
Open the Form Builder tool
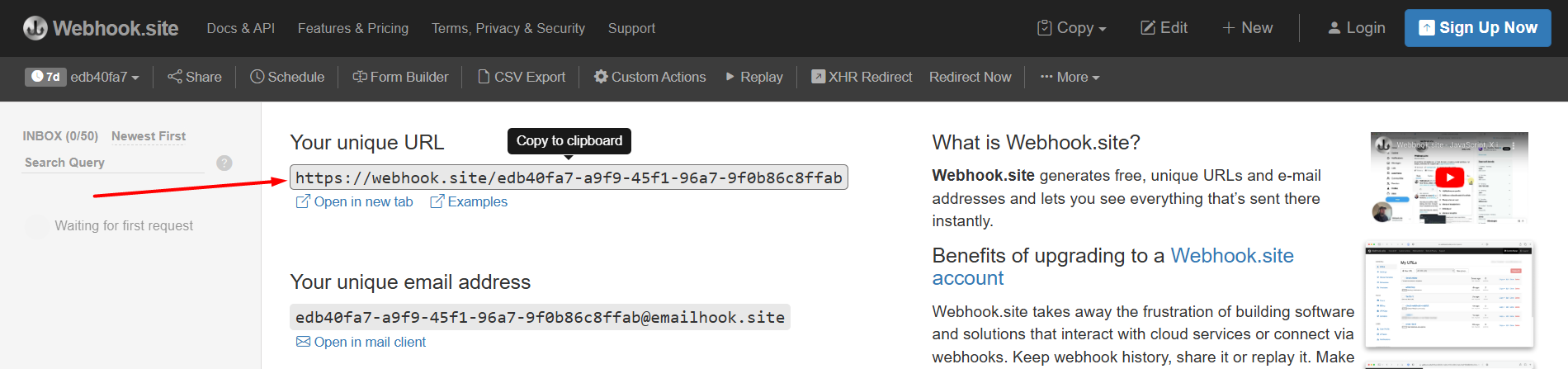pyautogui.click(x=401, y=77)
